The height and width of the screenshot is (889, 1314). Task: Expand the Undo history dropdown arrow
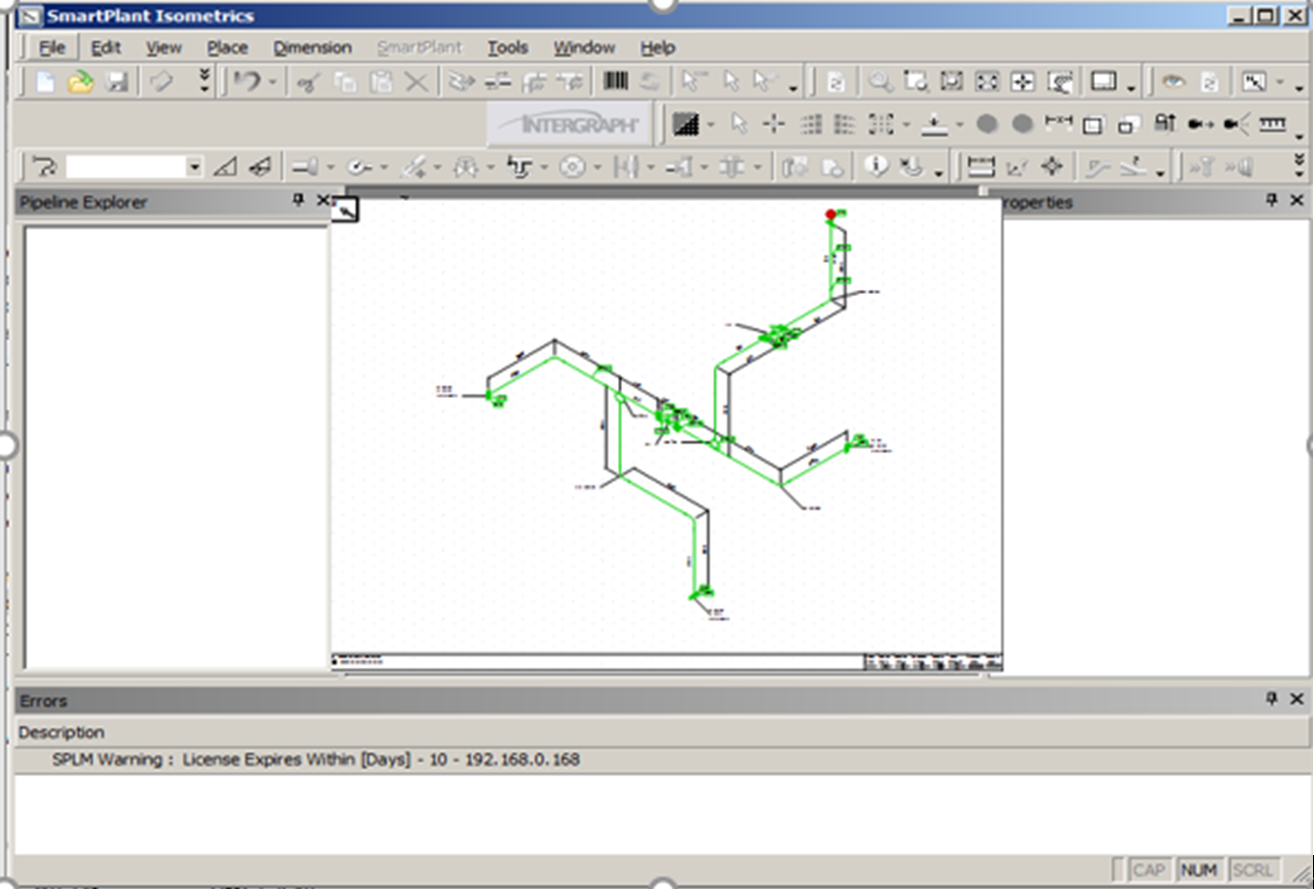(x=273, y=83)
